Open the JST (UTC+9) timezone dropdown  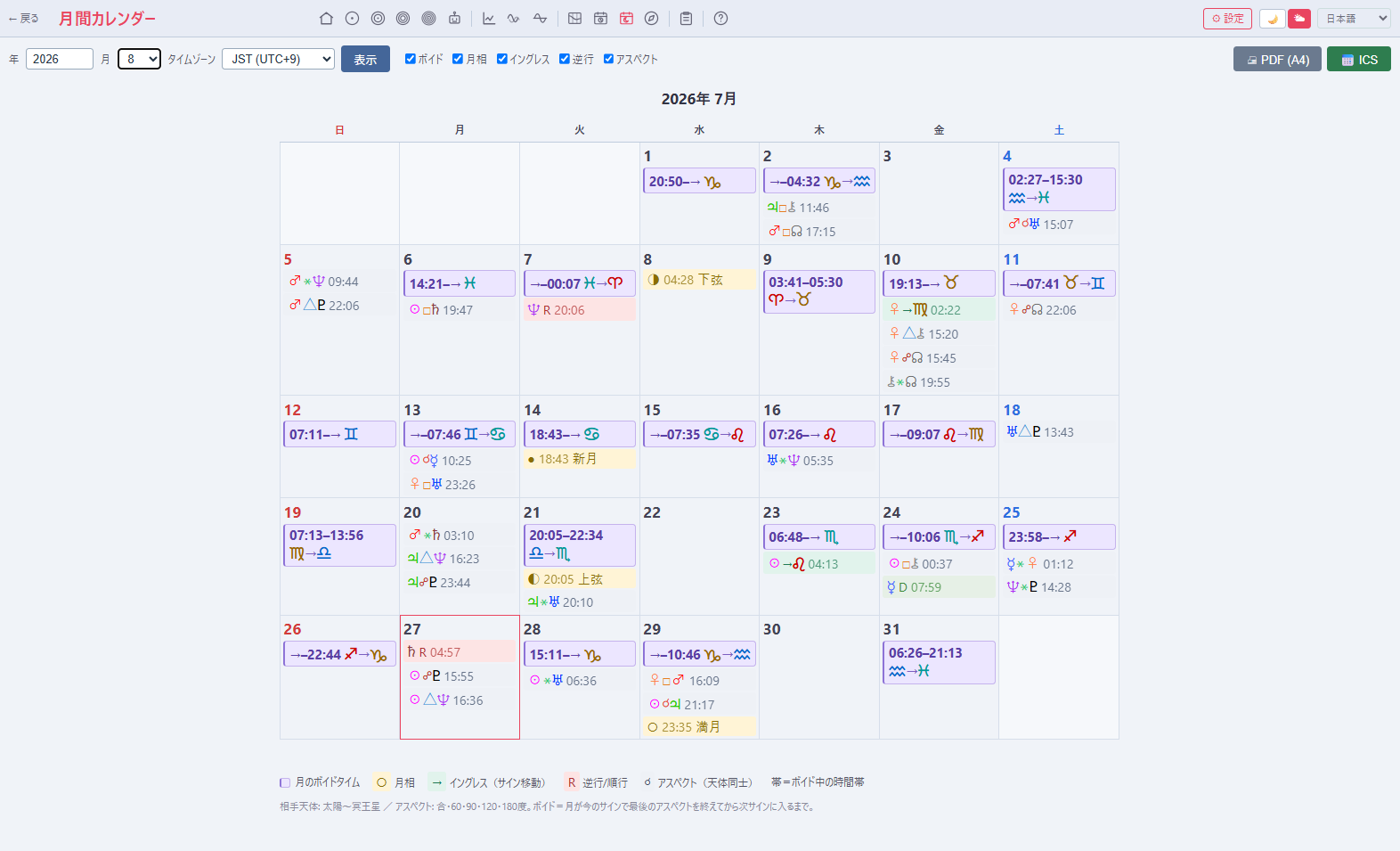(x=278, y=59)
